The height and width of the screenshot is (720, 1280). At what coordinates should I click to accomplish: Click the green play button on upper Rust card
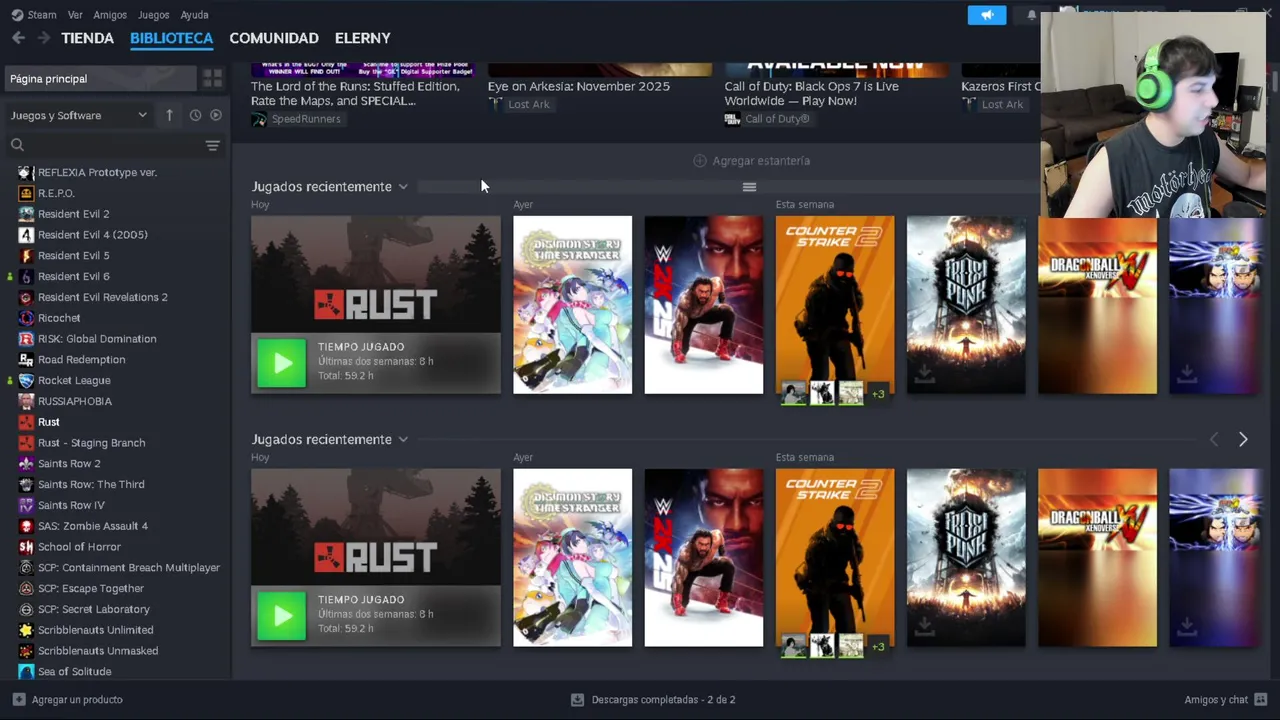pos(282,363)
